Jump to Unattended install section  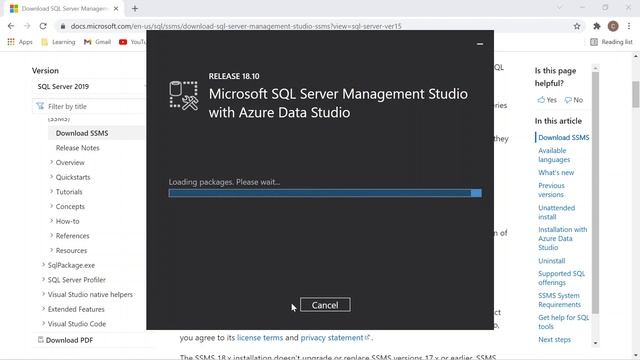tap(557, 212)
